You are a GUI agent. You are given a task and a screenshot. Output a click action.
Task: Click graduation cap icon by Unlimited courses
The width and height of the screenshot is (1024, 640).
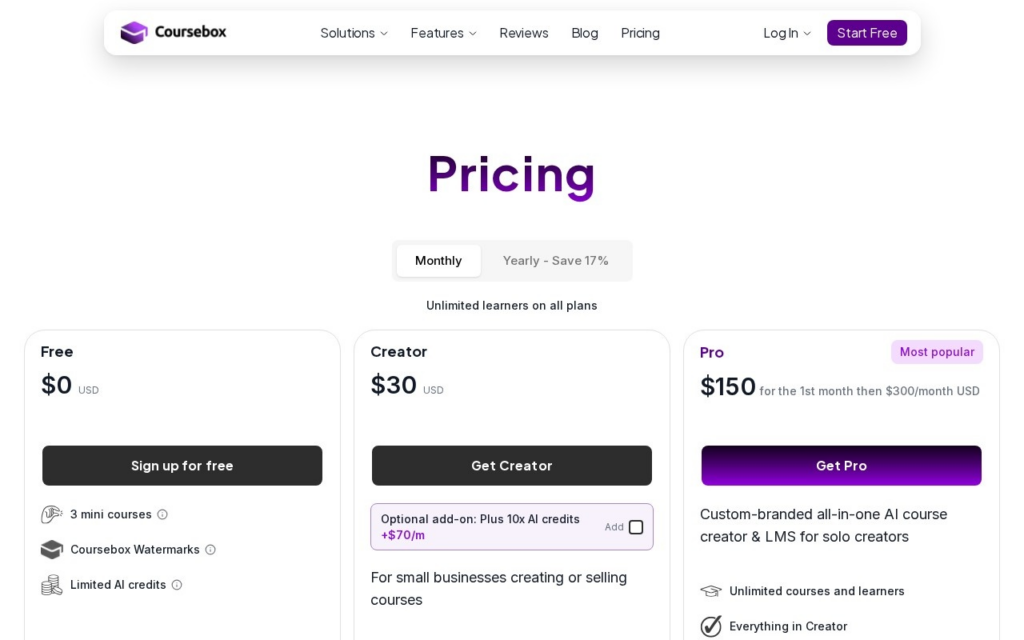click(711, 591)
